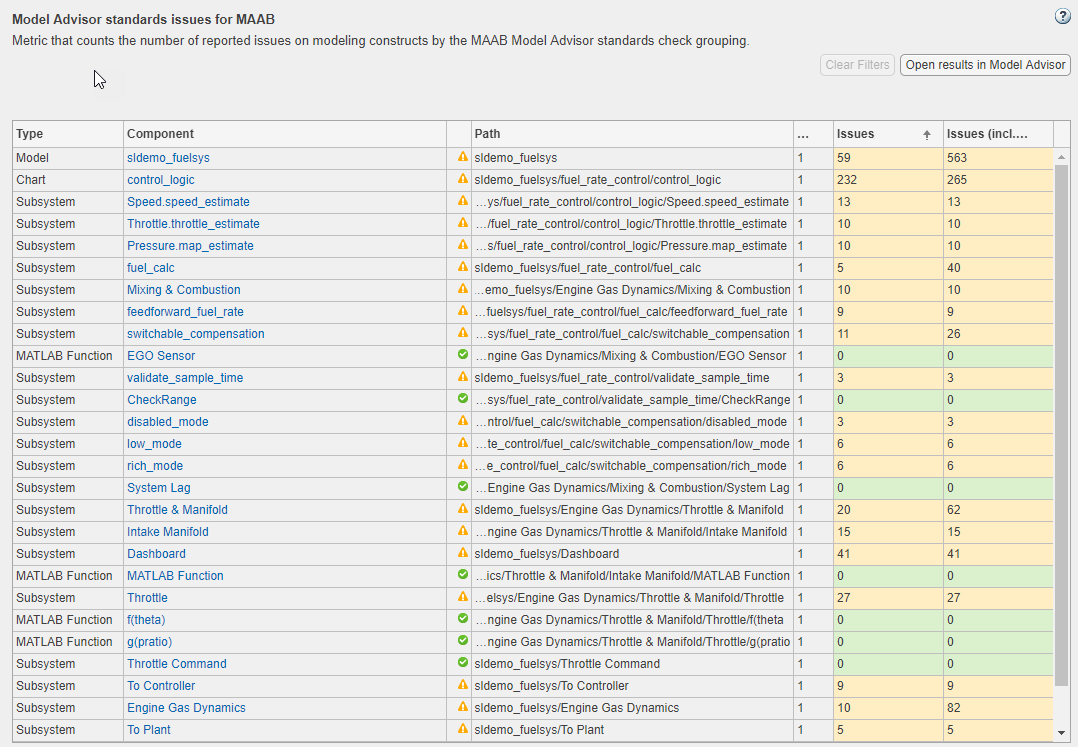Open the Intake Manifold component link
The width and height of the screenshot is (1078, 747).
167,532
